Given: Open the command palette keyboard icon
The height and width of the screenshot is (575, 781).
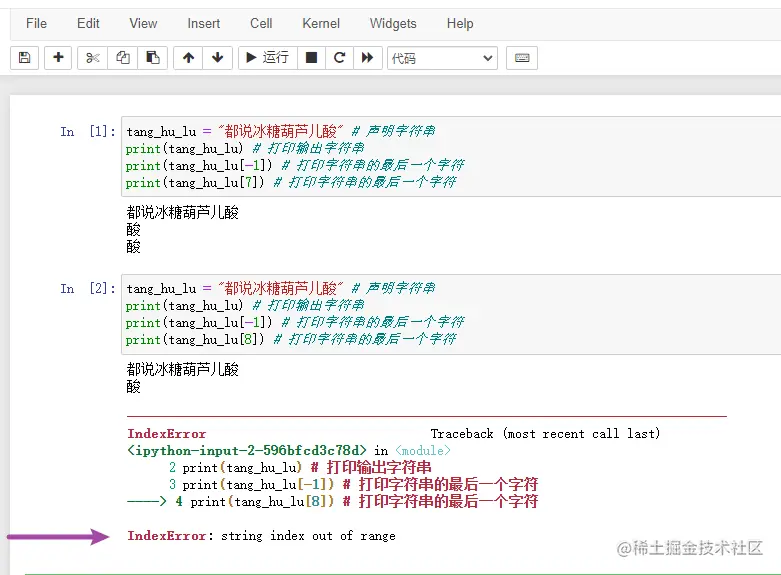Looking at the screenshot, I should (522, 58).
